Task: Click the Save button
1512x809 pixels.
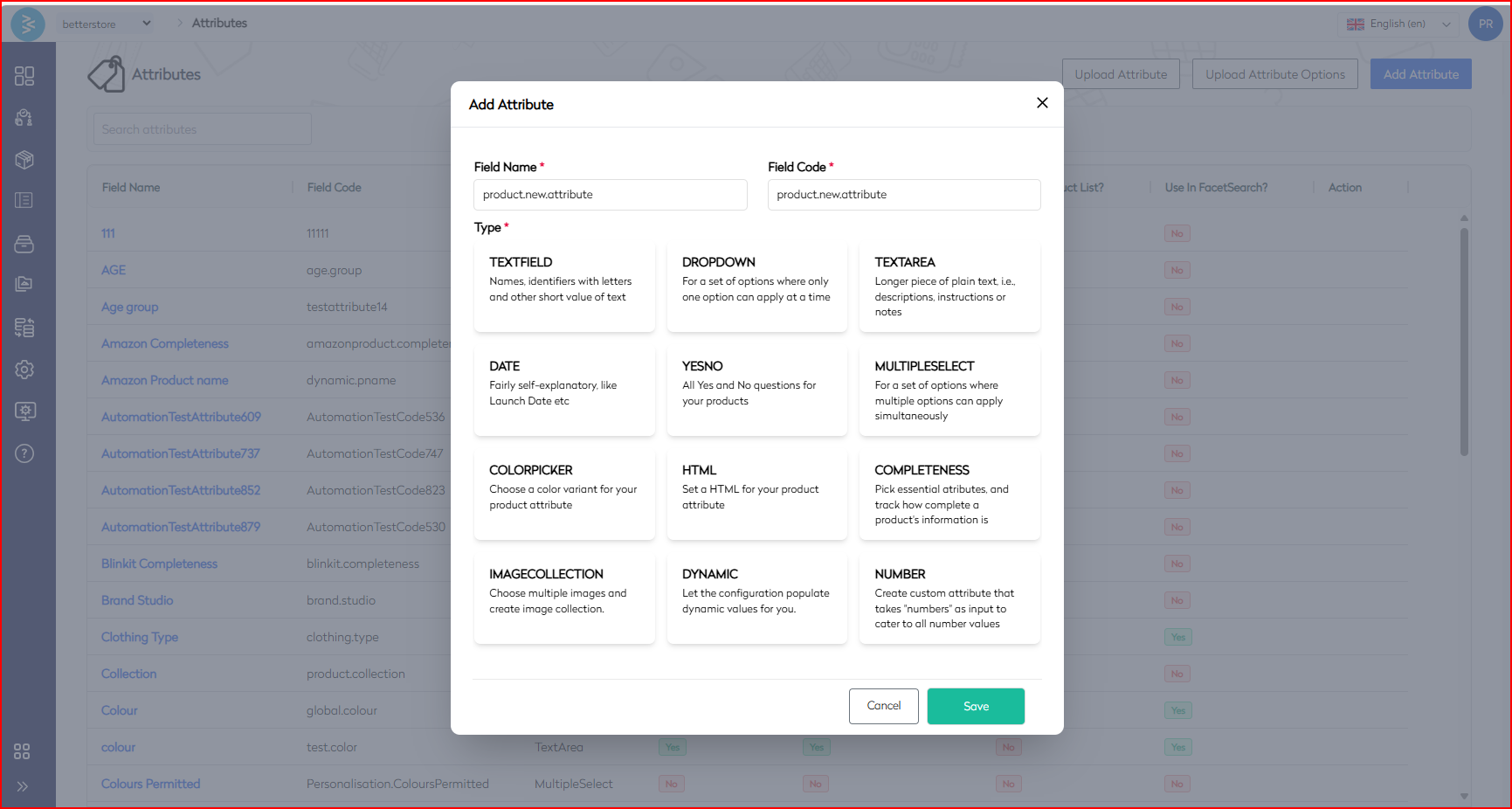Action: tap(976, 706)
